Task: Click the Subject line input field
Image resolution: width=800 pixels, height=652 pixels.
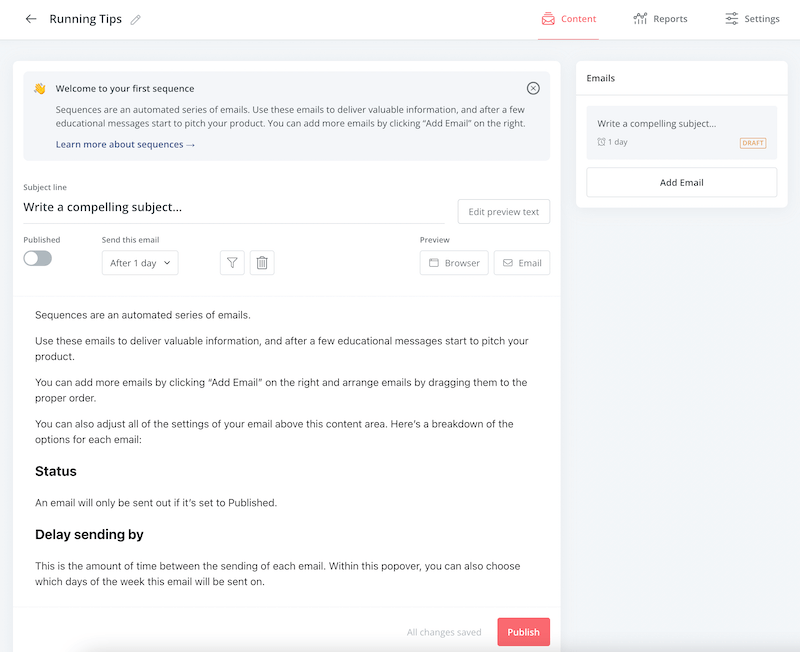Action: 234,208
